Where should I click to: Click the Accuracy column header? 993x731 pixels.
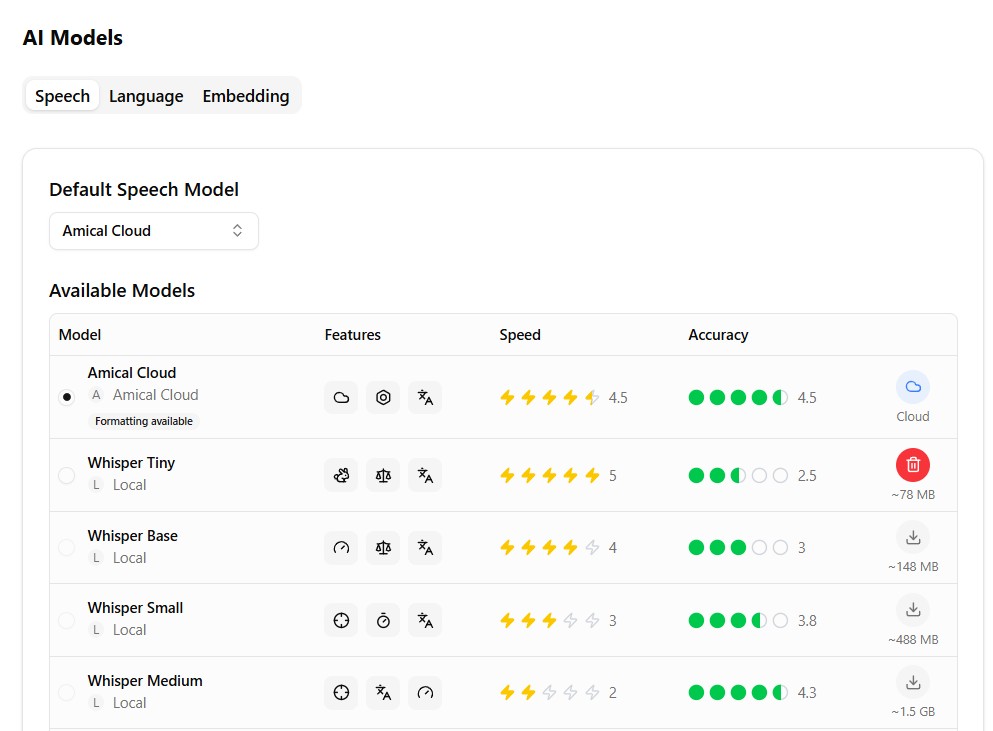point(718,334)
